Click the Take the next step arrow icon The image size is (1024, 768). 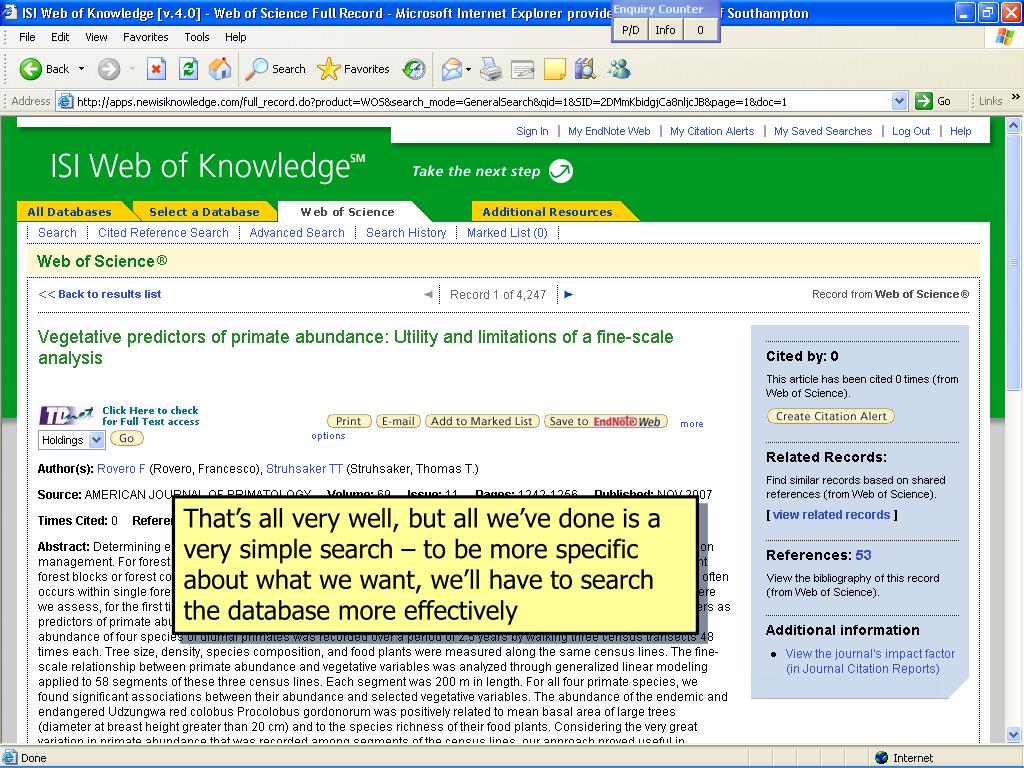[x=560, y=171]
